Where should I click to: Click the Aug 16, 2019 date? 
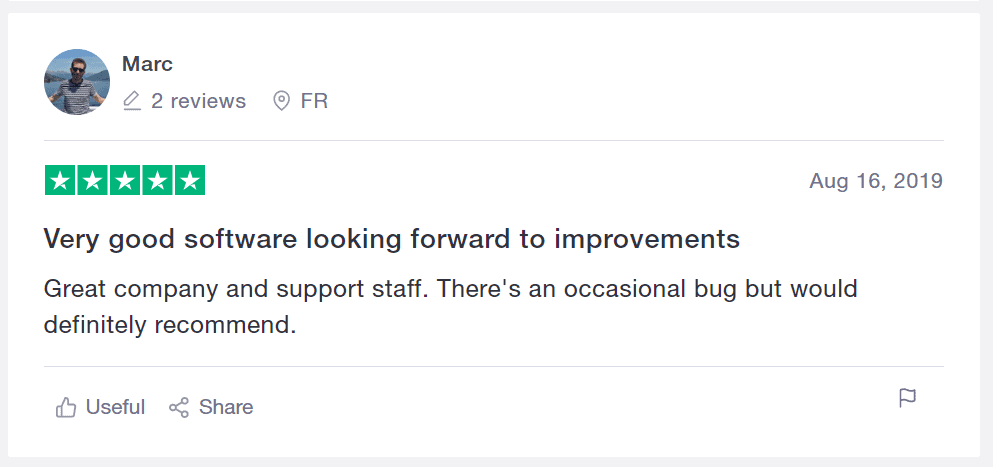click(x=876, y=181)
